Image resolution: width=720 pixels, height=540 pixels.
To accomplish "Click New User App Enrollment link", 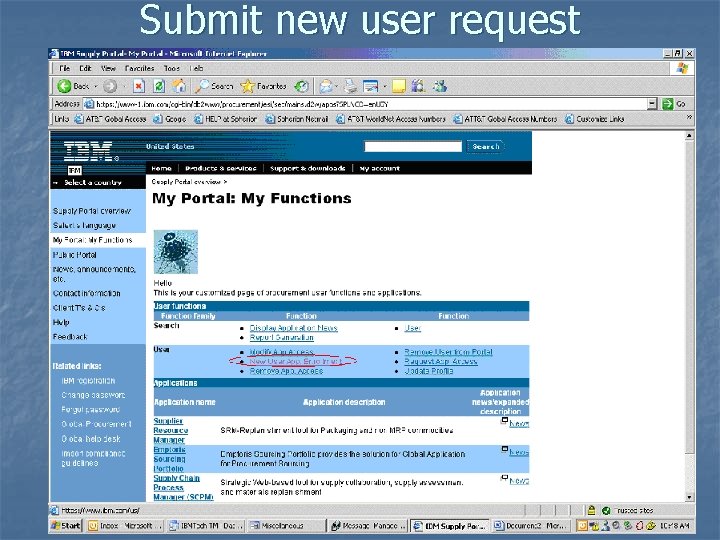I will click(x=295, y=362).
